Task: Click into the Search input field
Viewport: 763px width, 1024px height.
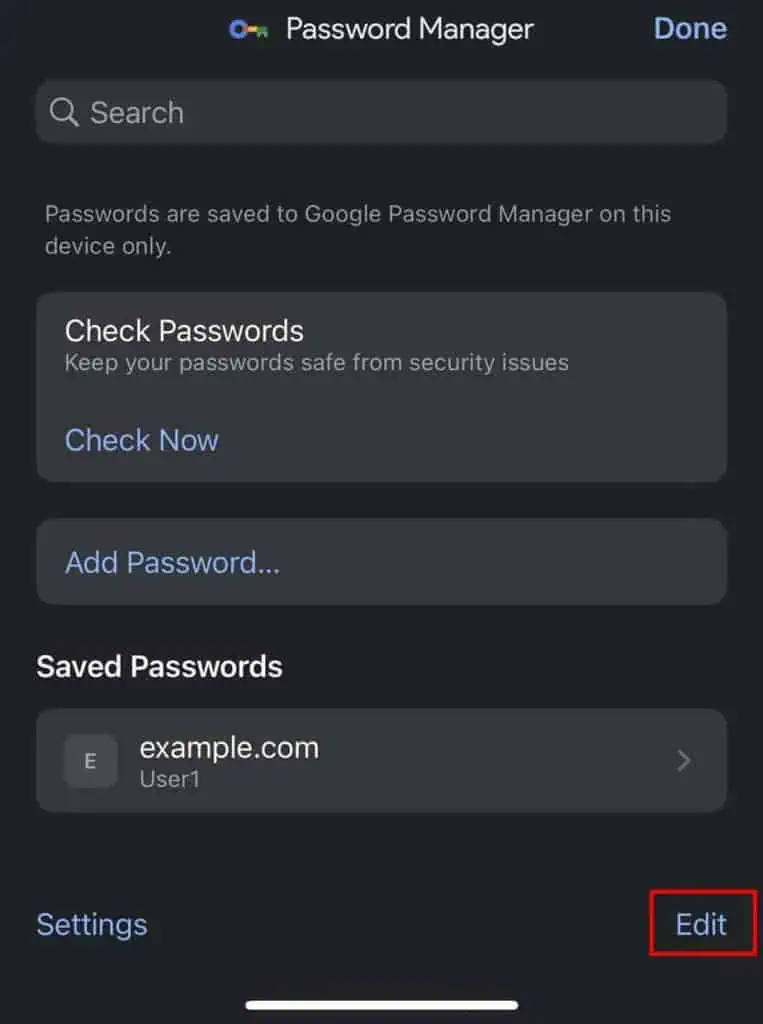Action: 381,112
